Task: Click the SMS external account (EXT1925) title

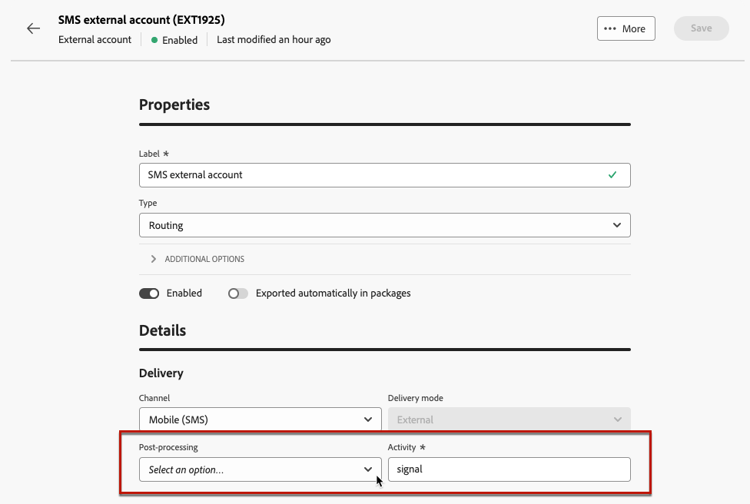Action: 141,20
